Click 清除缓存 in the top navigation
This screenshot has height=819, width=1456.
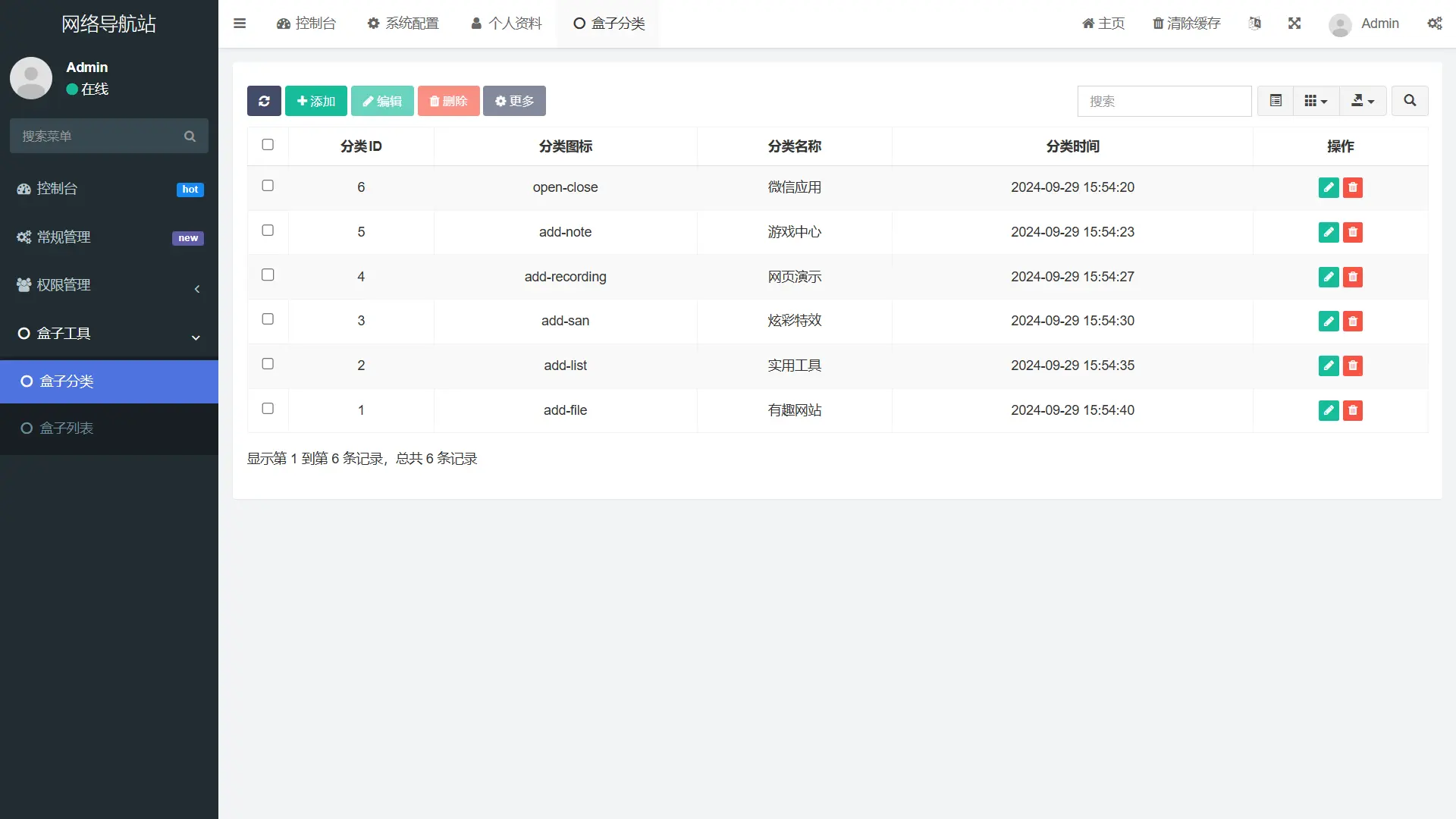(1186, 24)
